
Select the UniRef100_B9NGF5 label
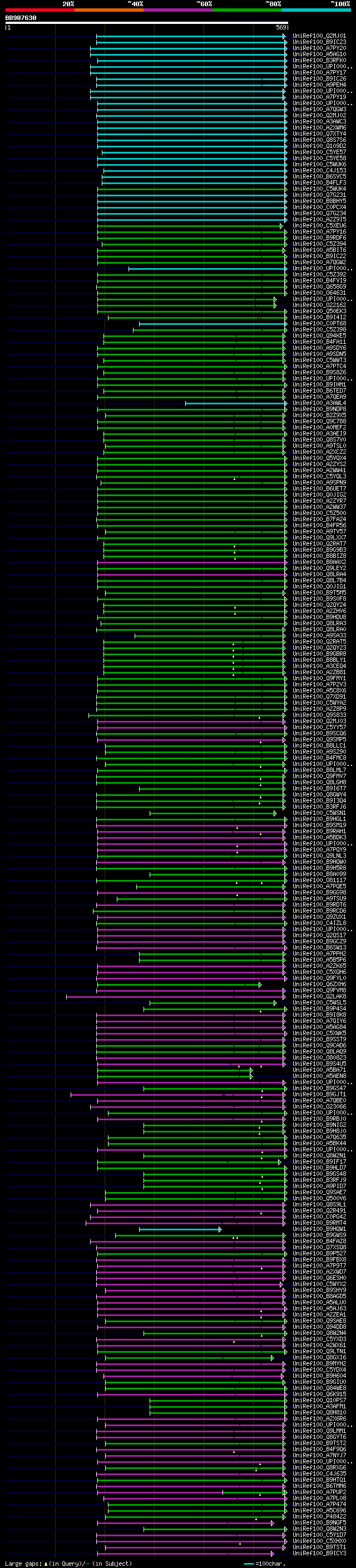coord(319,1522)
